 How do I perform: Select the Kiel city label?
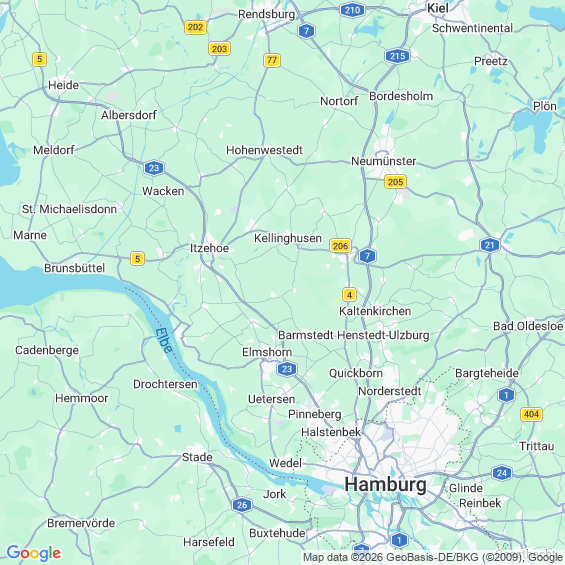pyautogui.click(x=438, y=8)
